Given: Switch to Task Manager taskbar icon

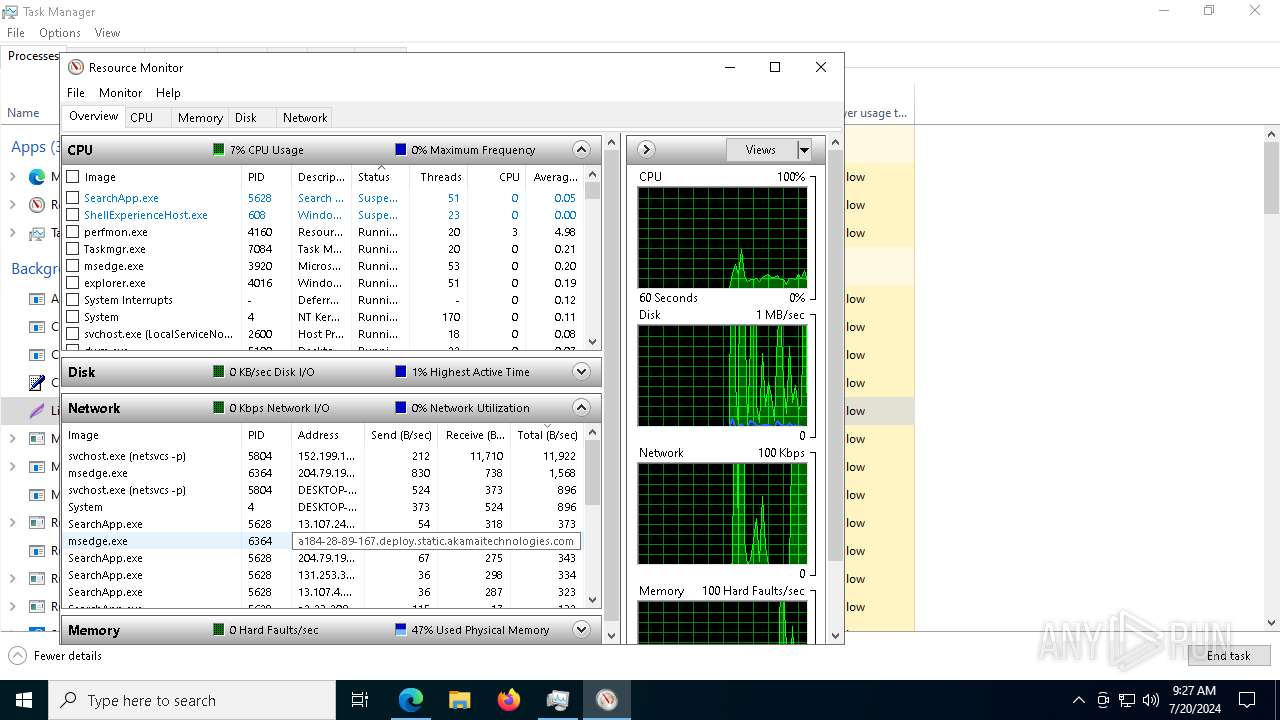Looking at the screenshot, I should pyautogui.click(x=557, y=700).
